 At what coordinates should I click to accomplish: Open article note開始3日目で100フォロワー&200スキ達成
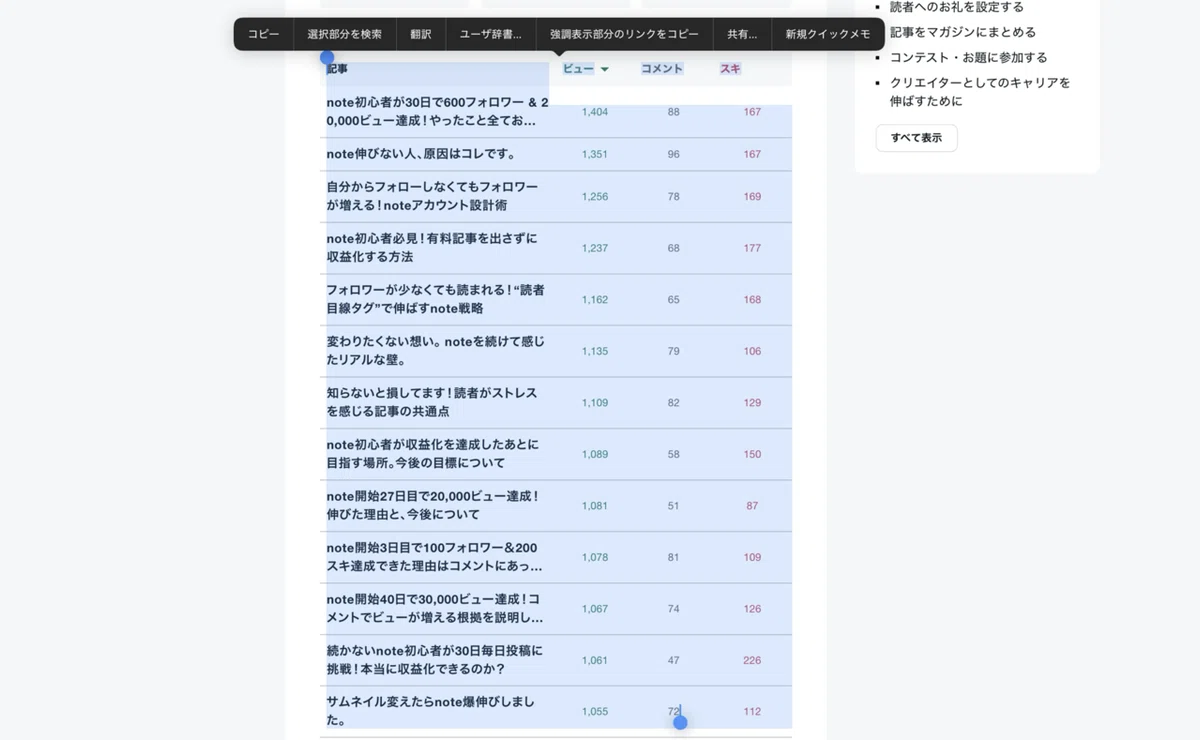pos(434,557)
